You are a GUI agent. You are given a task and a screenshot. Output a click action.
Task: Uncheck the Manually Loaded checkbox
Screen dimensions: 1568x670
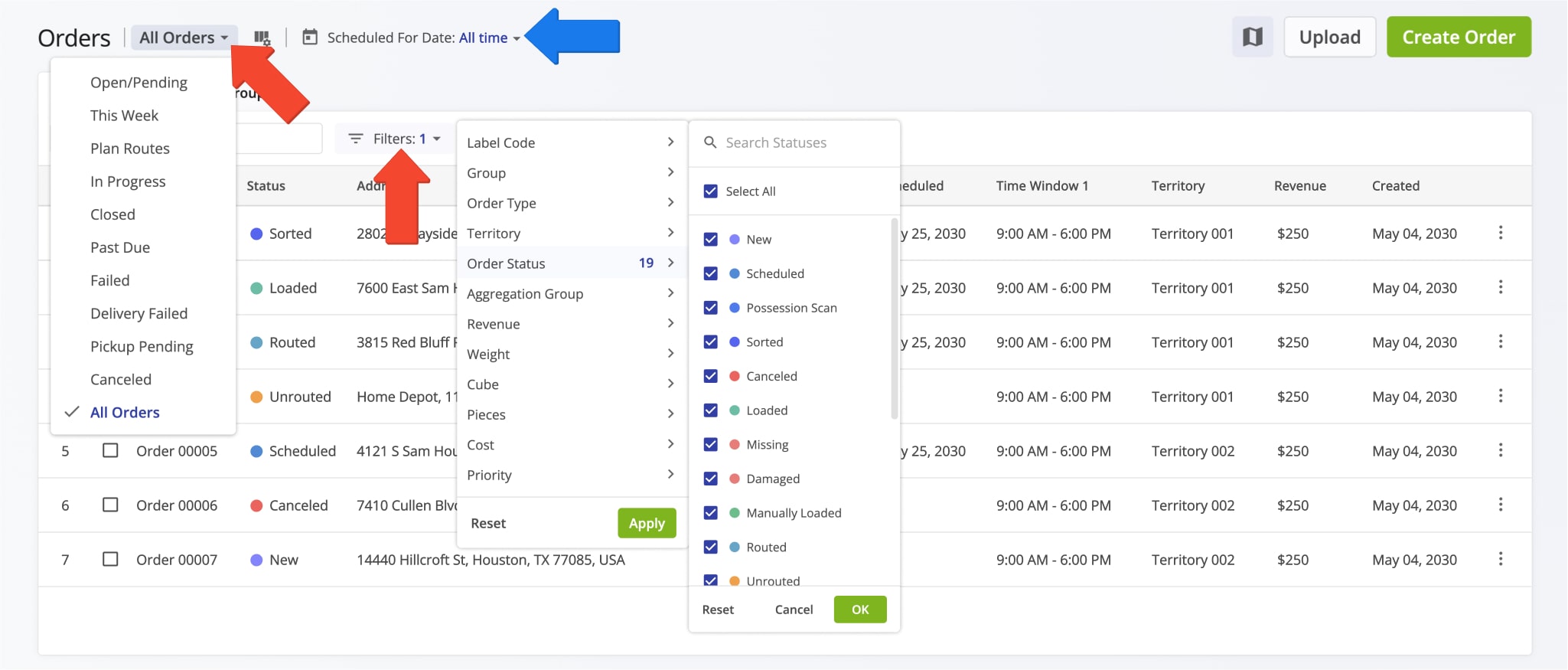click(x=710, y=513)
